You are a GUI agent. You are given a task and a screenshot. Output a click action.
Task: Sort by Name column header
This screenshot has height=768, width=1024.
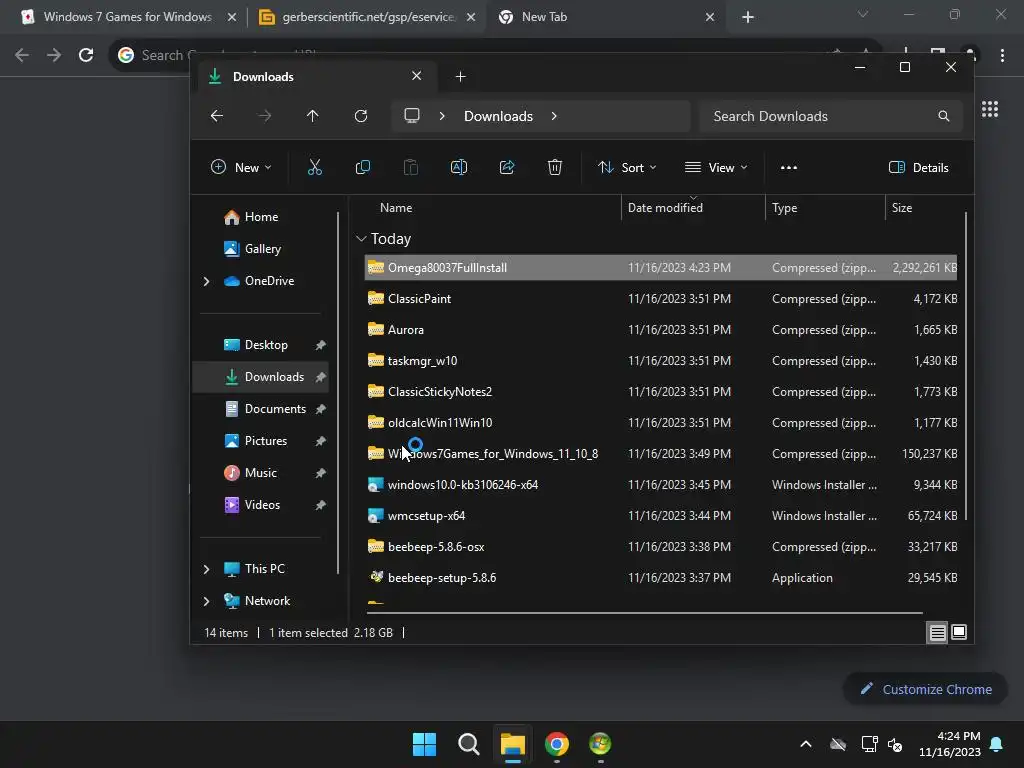[x=396, y=208]
